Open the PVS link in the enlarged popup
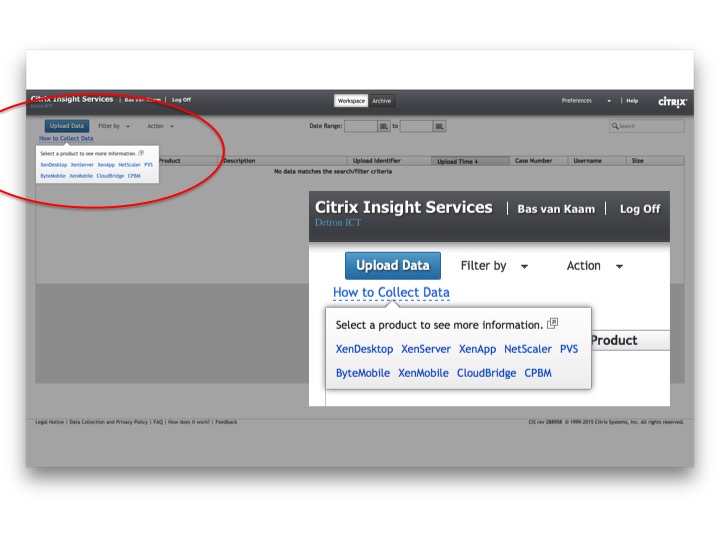This screenshot has height=540, width=720. 569,349
